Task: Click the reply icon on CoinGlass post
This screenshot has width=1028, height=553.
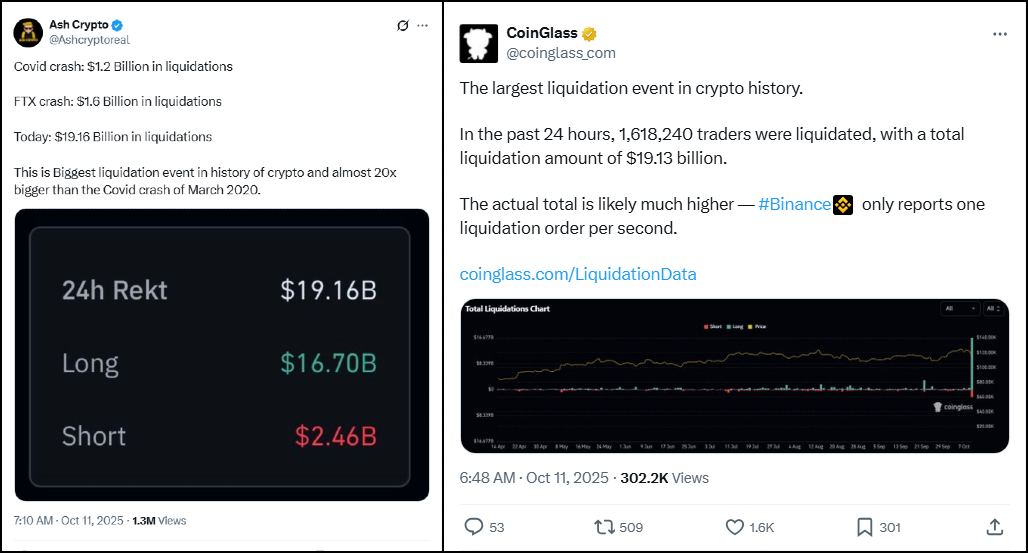Action: pyautogui.click(x=474, y=526)
